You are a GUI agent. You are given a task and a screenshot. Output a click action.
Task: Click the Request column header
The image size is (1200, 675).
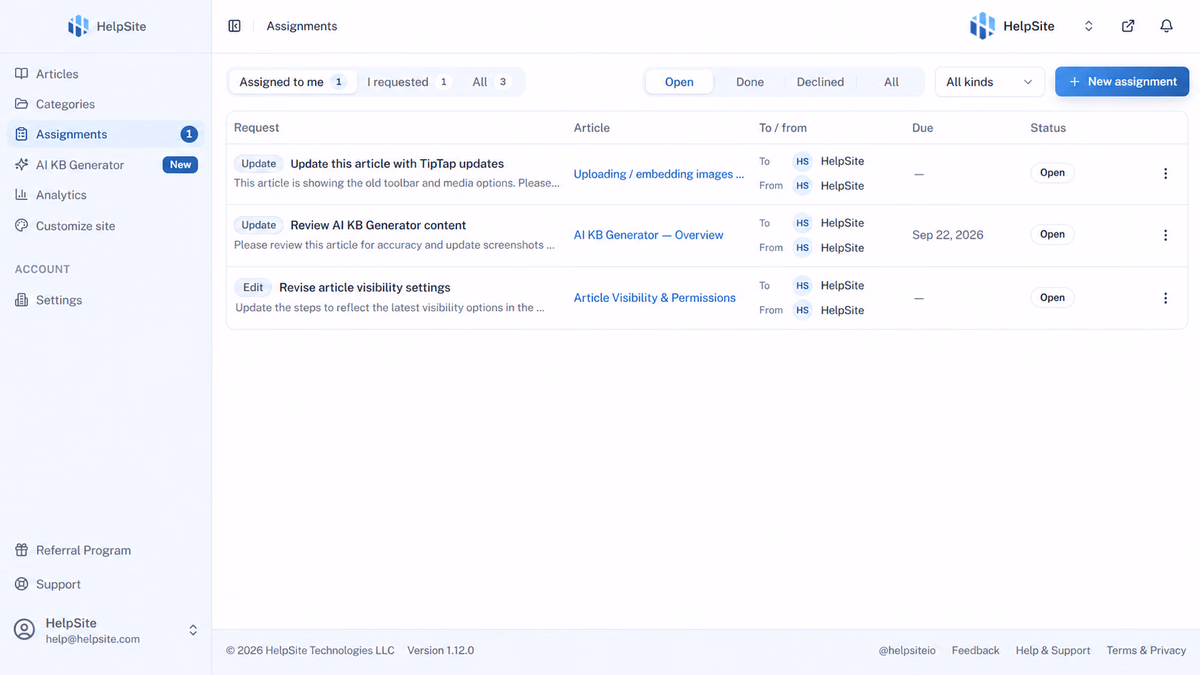257,128
